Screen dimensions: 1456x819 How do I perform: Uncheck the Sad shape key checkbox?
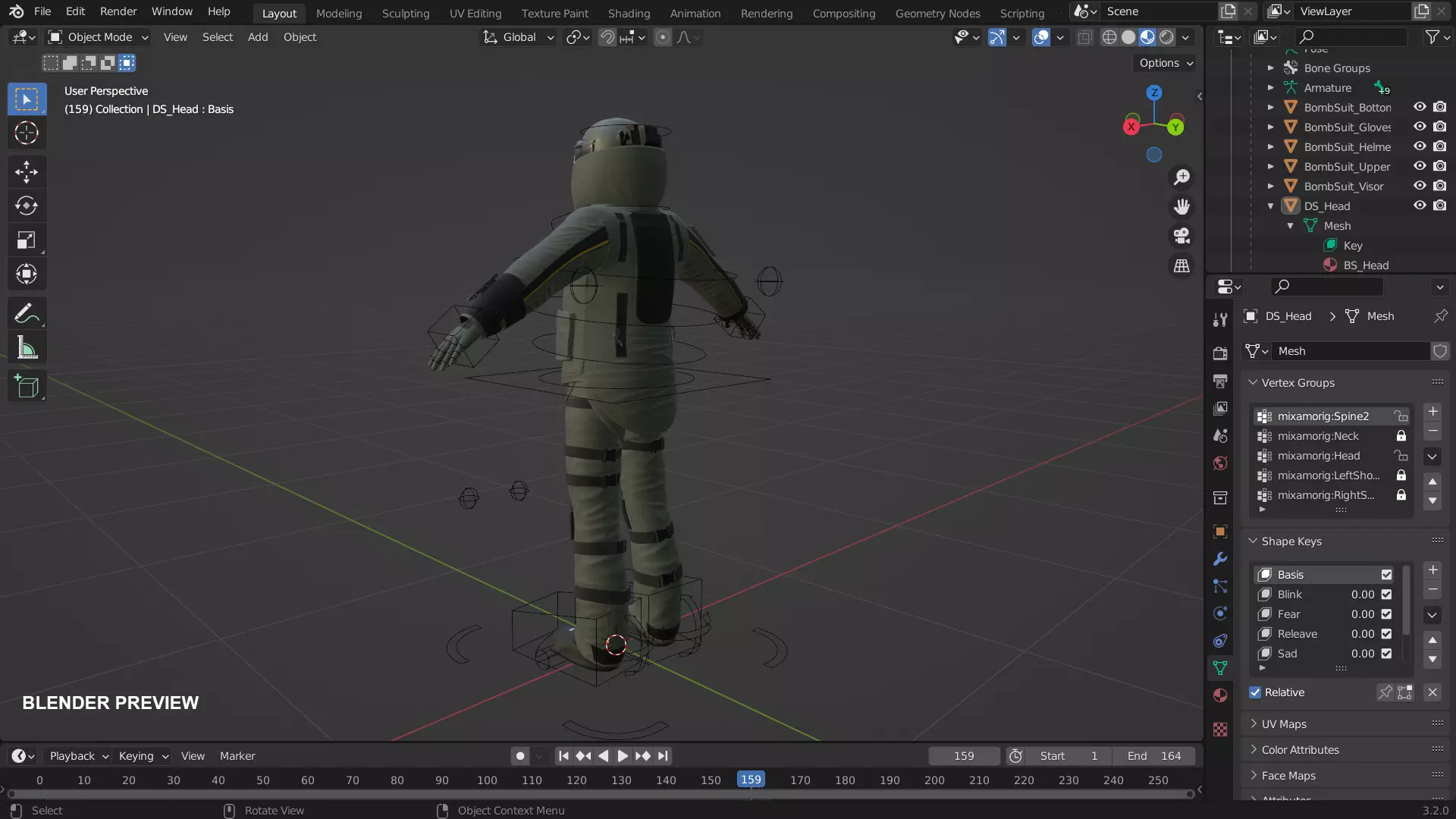pos(1386,654)
